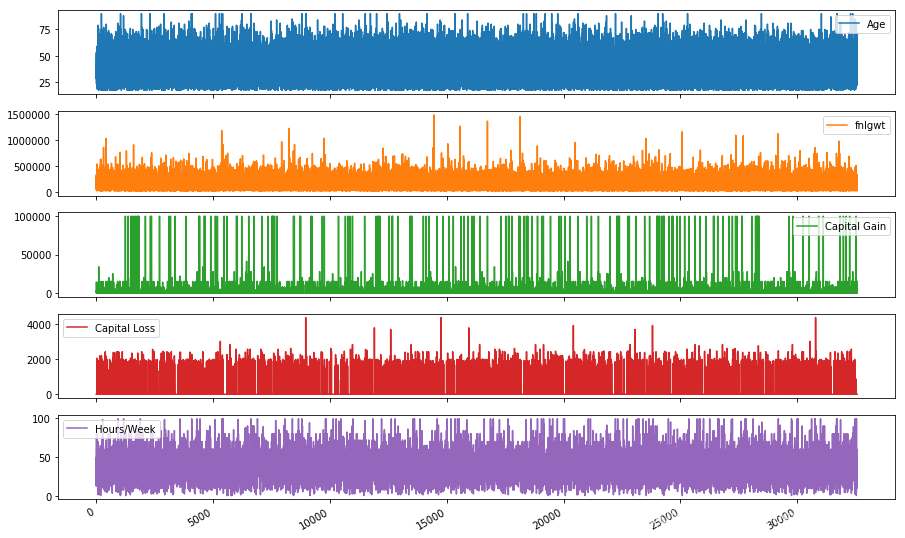The image size is (905, 538).
Task: Select the Capital Gain legend label
Action: point(855,226)
